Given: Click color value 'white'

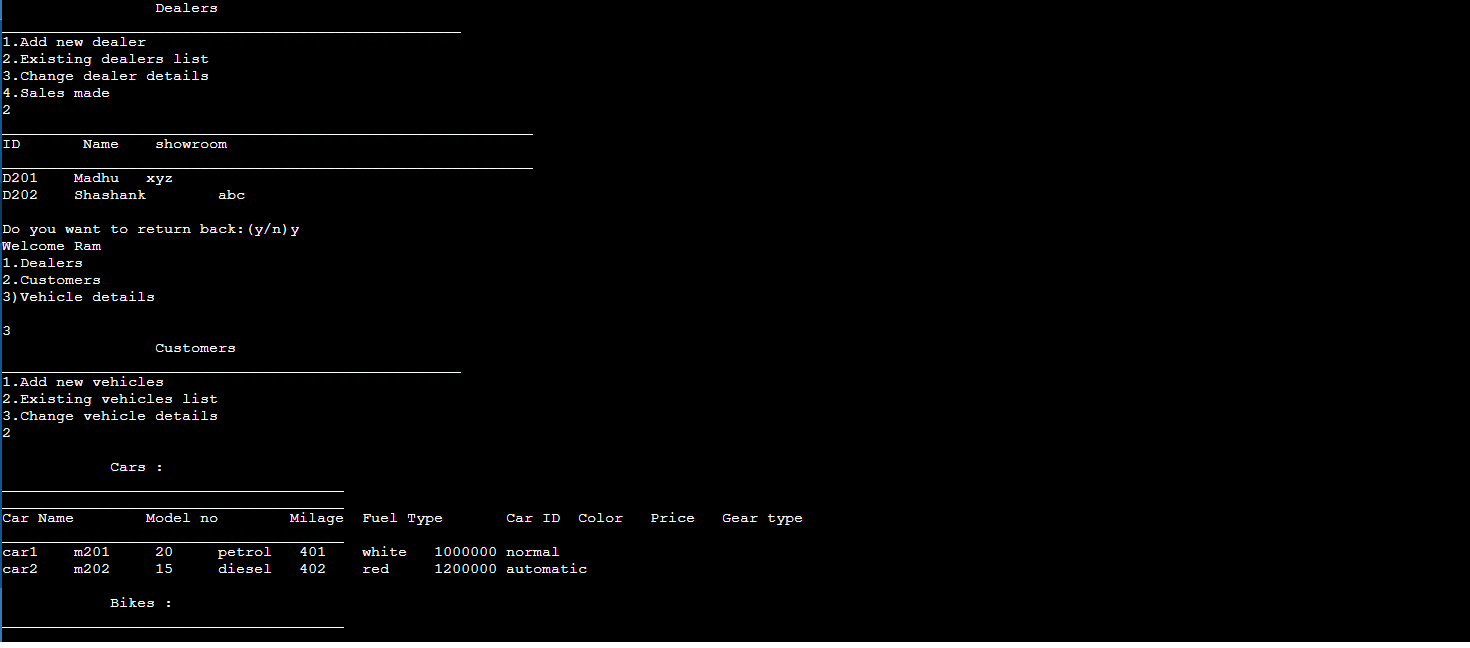Looking at the screenshot, I should pyautogui.click(x=384, y=552).
